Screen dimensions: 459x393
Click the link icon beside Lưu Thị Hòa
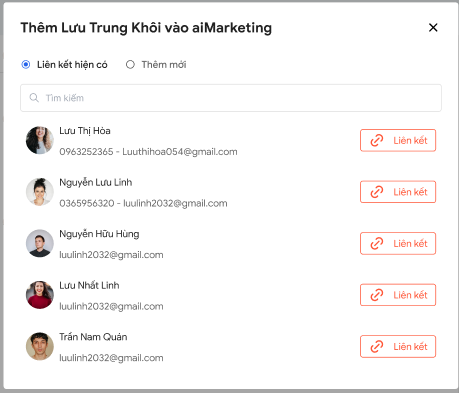click(x=377, y=140)
